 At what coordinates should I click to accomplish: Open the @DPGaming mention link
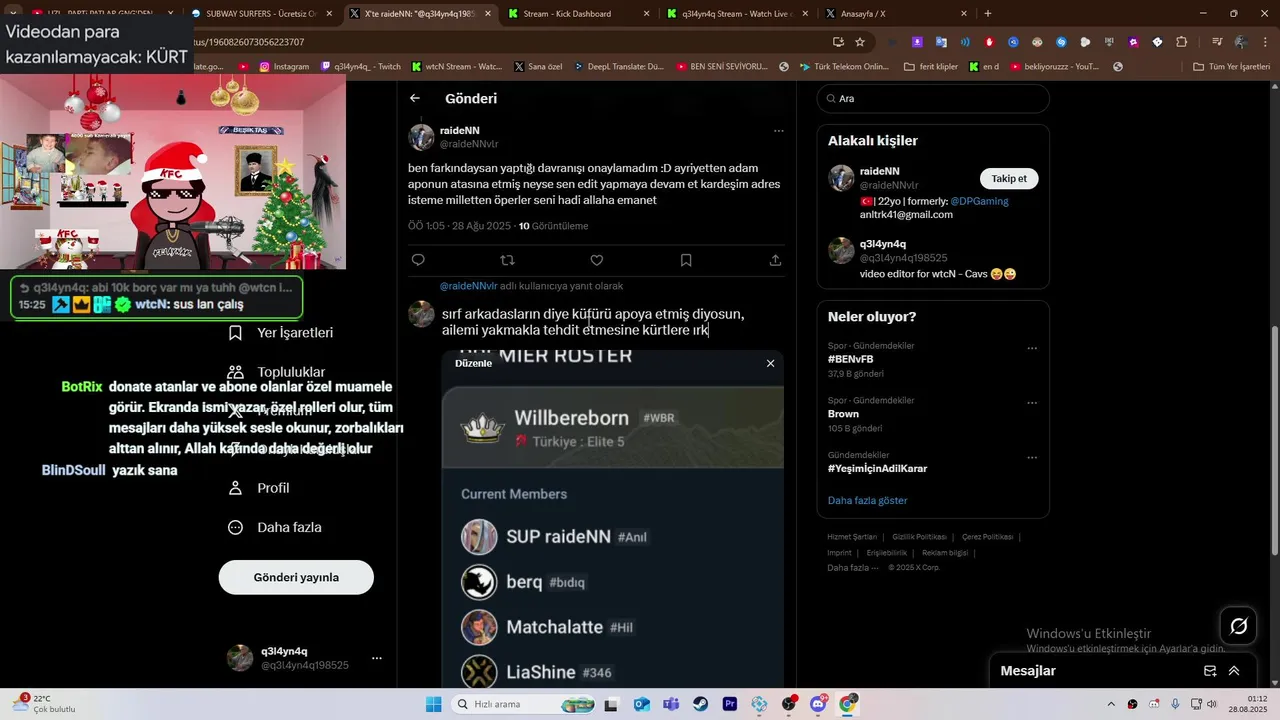pyautogui.click(x=979, y=201)
